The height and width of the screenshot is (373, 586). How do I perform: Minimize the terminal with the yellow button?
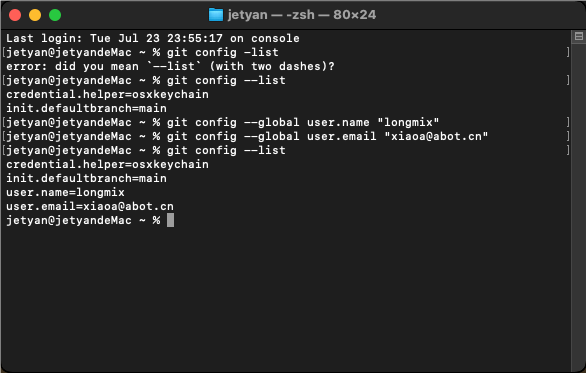coord(35,15)
